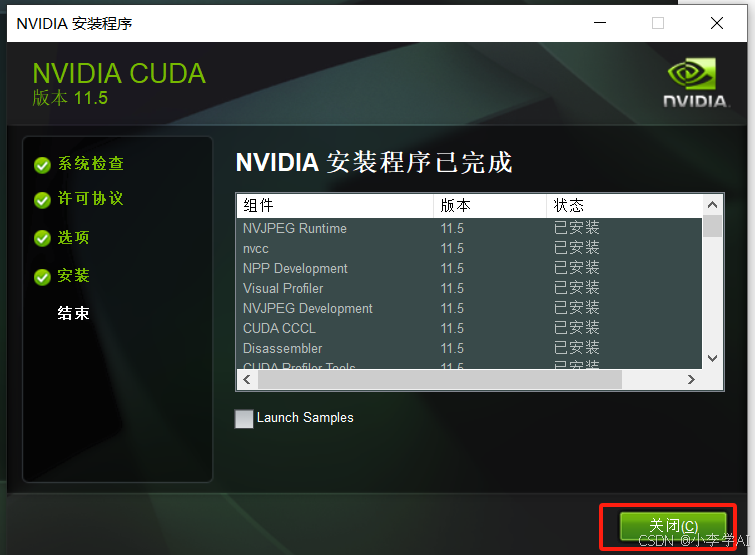Image resolution: width=755 pixels, height=555 pixels.
Task: Select the 安装 step label
Action: [x=74, y=276]
